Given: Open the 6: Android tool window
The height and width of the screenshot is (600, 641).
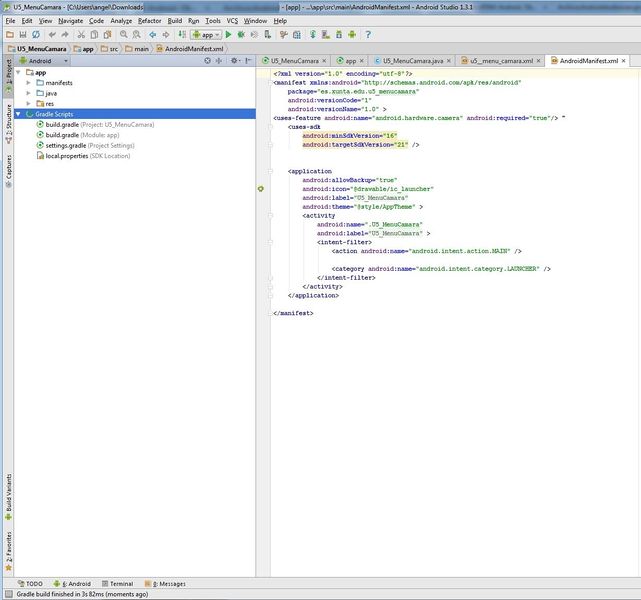Looking at the screenshot, I should (x=72, y=584).
